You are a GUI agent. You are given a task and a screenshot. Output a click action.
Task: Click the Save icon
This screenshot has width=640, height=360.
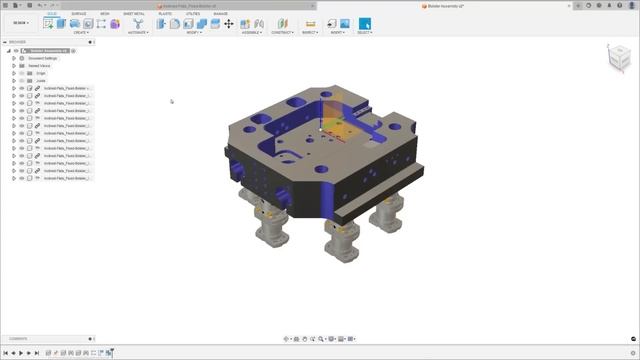(x=30, y=6)
